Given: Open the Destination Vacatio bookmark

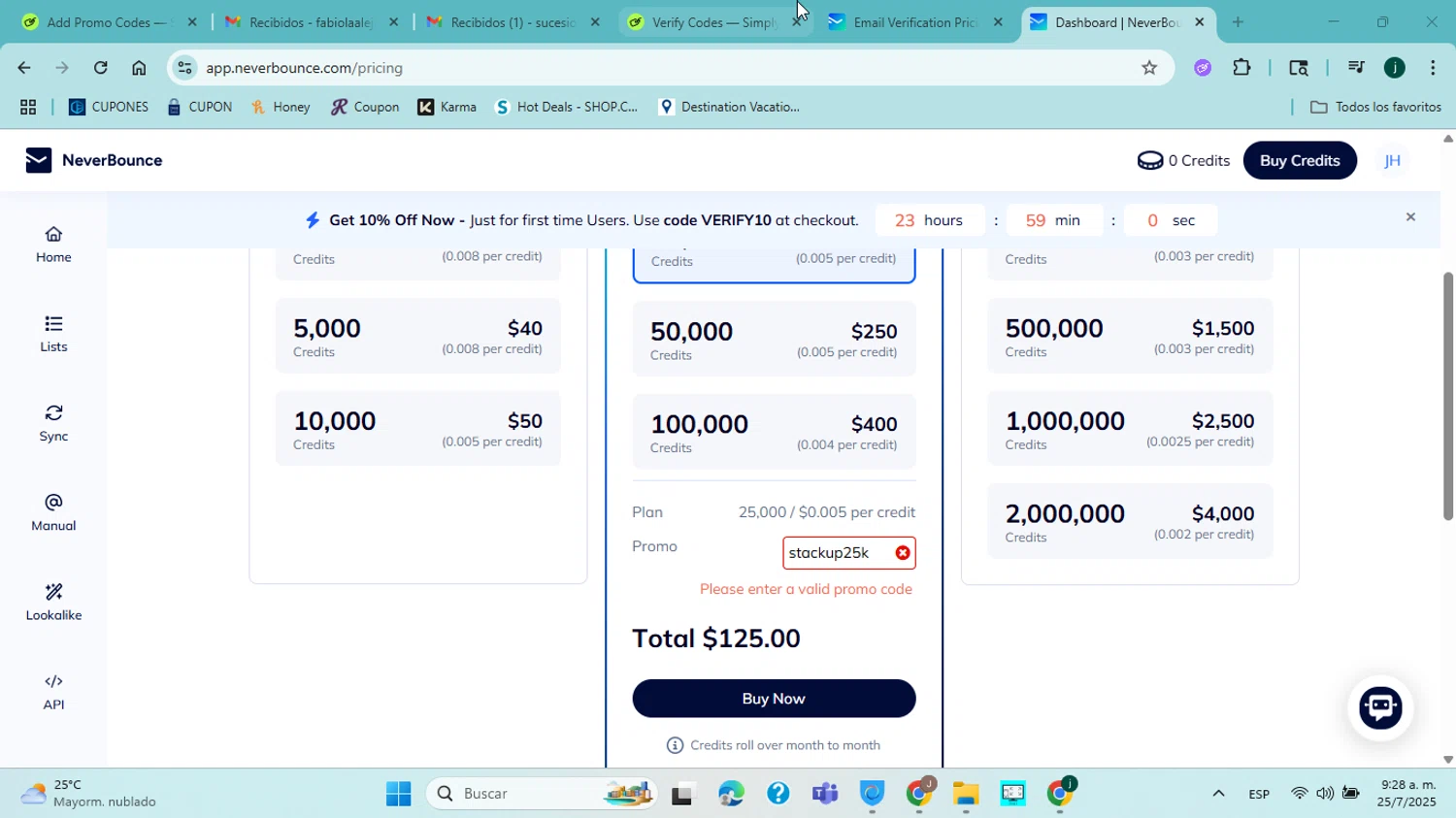Looking at the screenshot, I should pyautogui.click(x=729, y=107).
